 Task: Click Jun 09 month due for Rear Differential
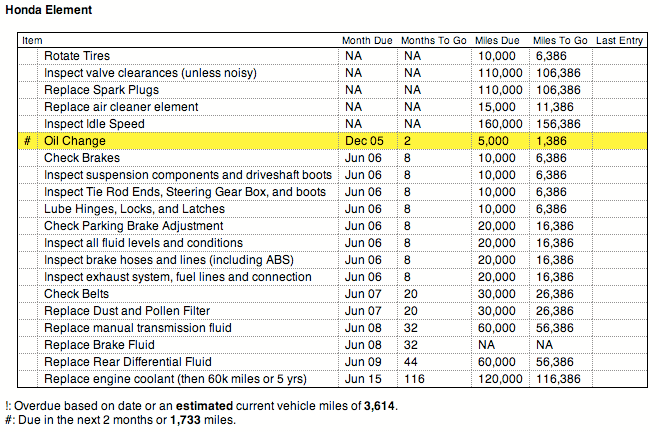click(363, 362)
